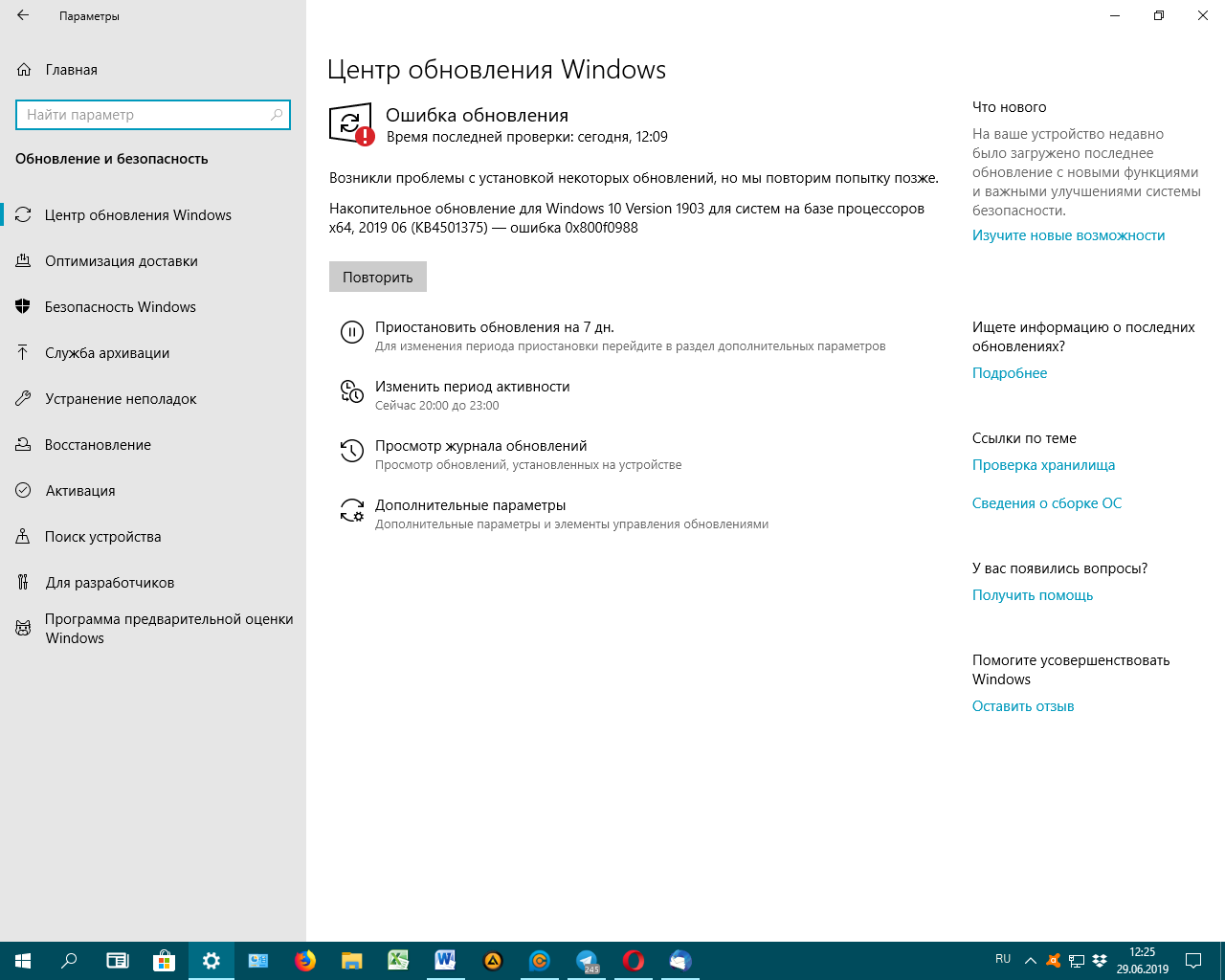1225x980 pixels.
Task: Open Устранение неполадок section
Action: tap(153, 399)
